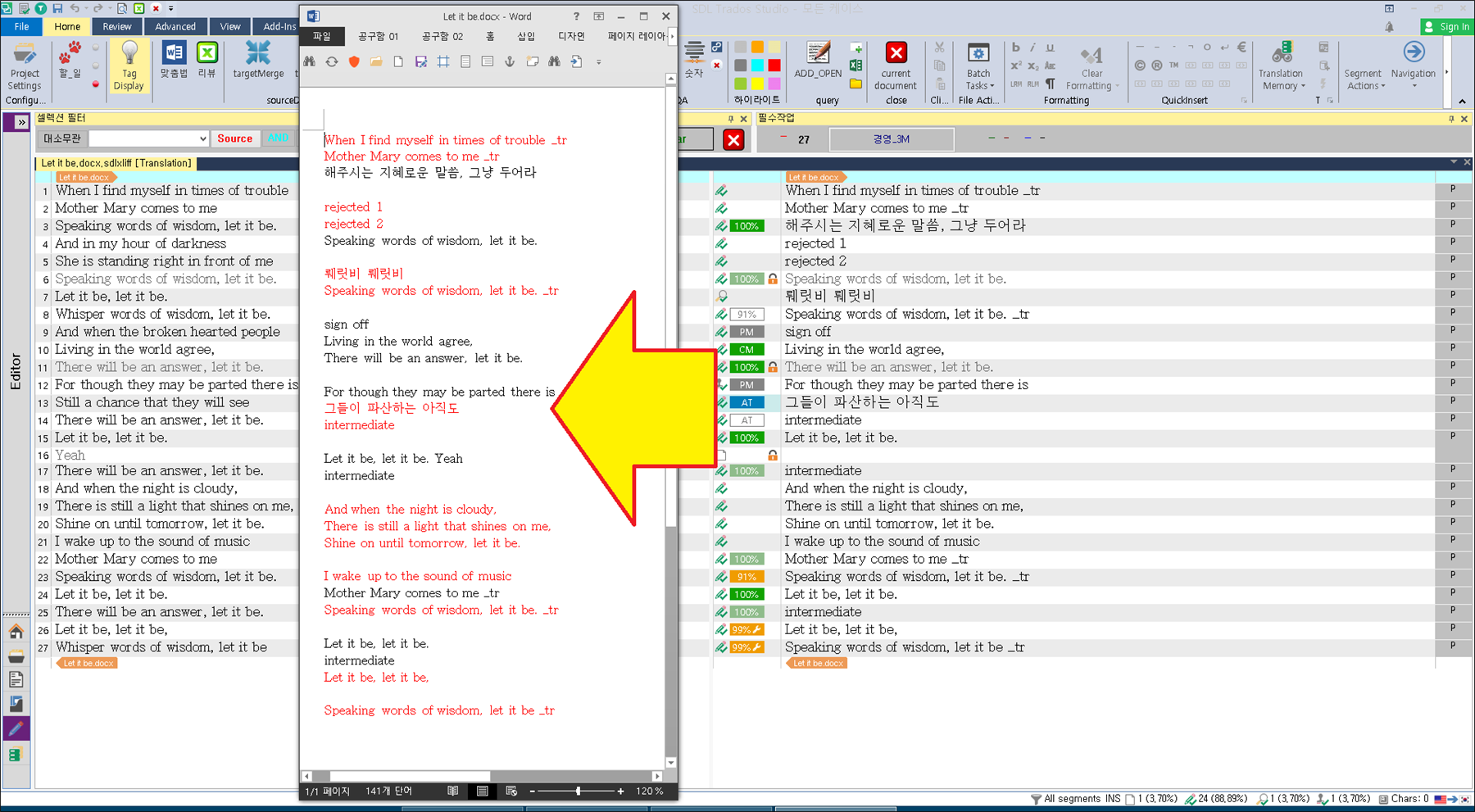Toggle underline formatting in Trados ribbon
Viewport: 1475px width, 812px height.
1050,48
